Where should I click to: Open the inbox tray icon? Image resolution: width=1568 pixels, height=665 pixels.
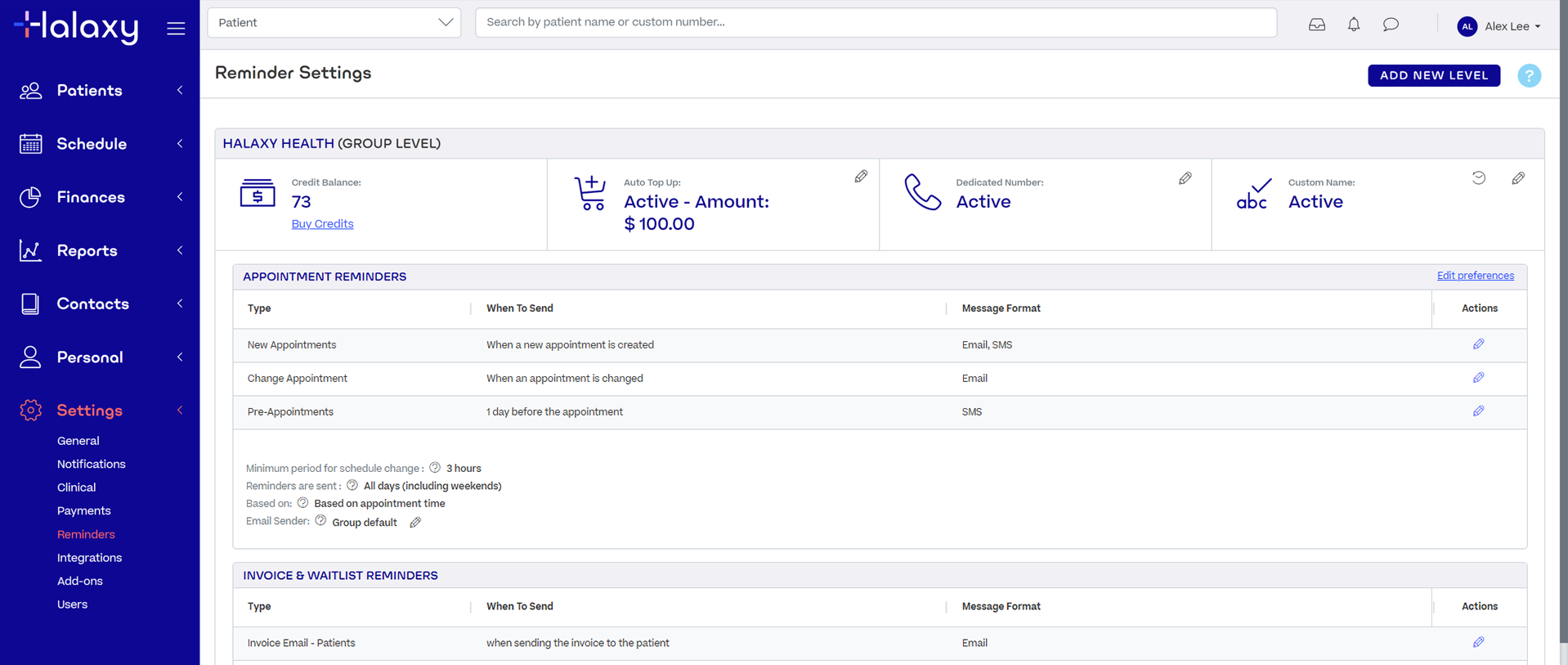point(1316,25)
